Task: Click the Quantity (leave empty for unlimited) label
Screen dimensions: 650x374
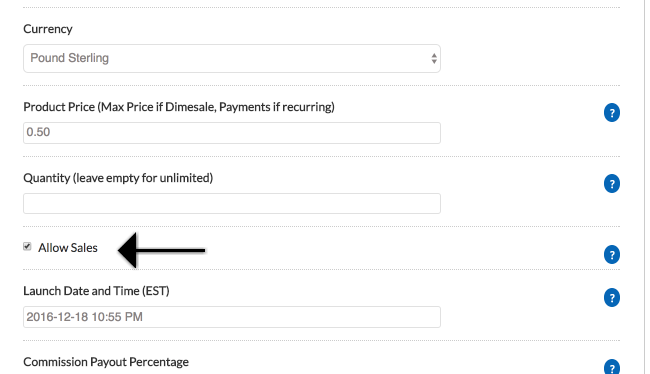Action: 118,178
